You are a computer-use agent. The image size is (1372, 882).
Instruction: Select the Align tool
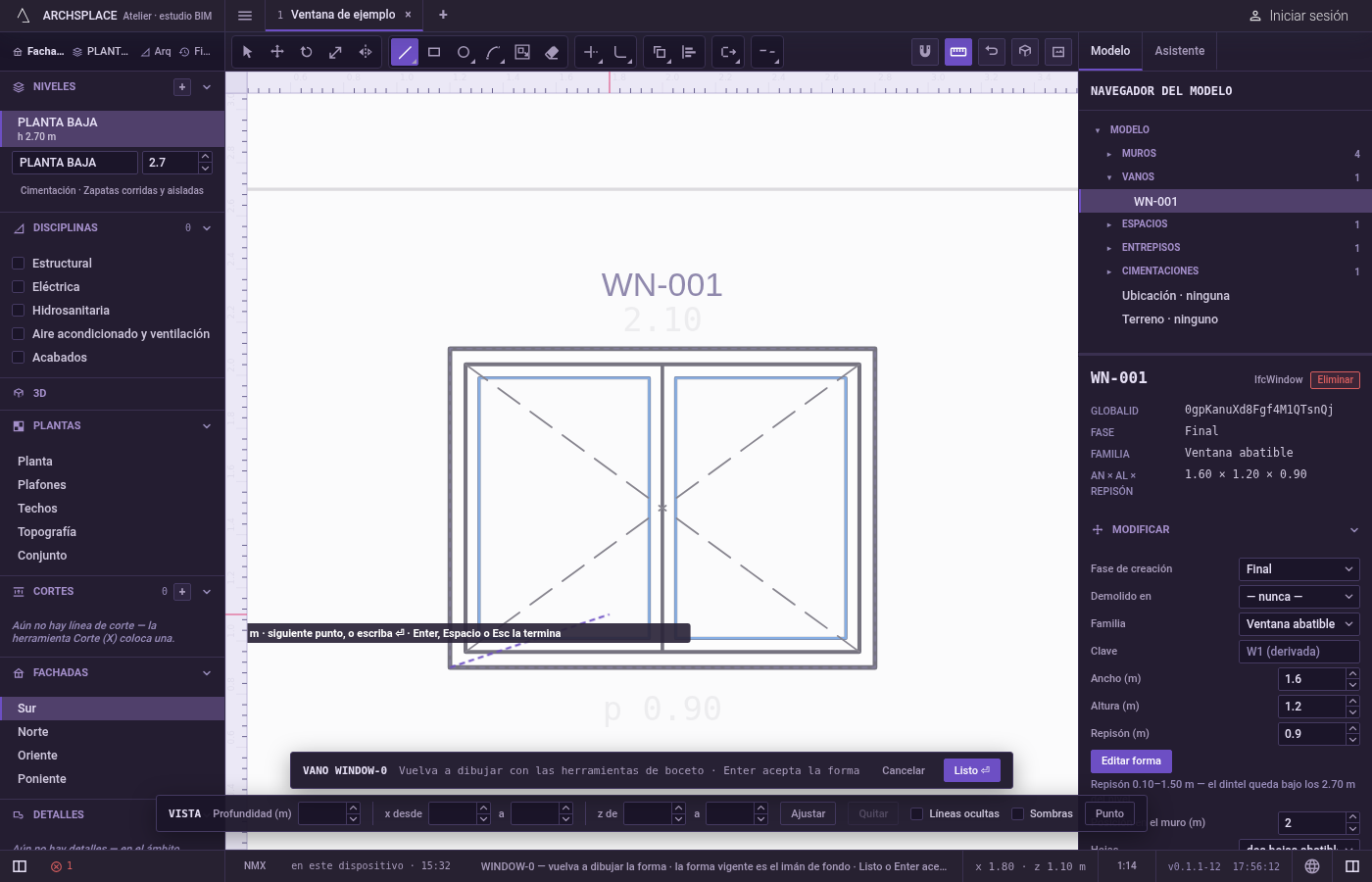[x=689, y=52]
